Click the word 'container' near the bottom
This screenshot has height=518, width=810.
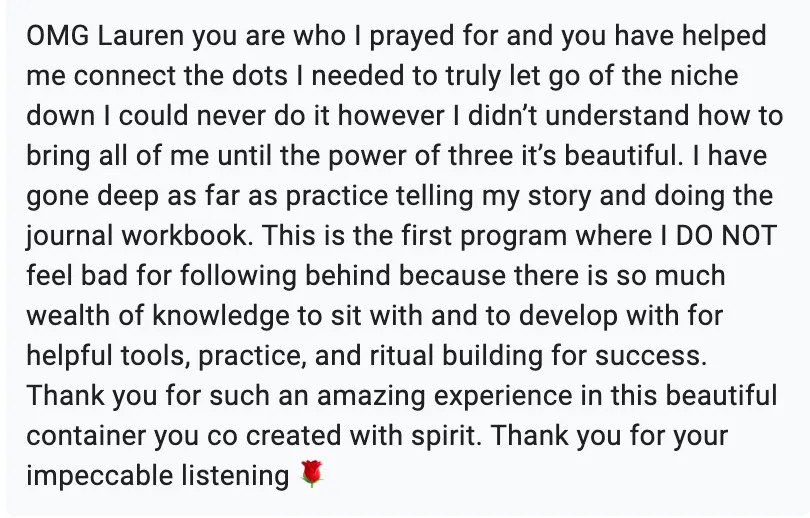click(x=86, y=435)
